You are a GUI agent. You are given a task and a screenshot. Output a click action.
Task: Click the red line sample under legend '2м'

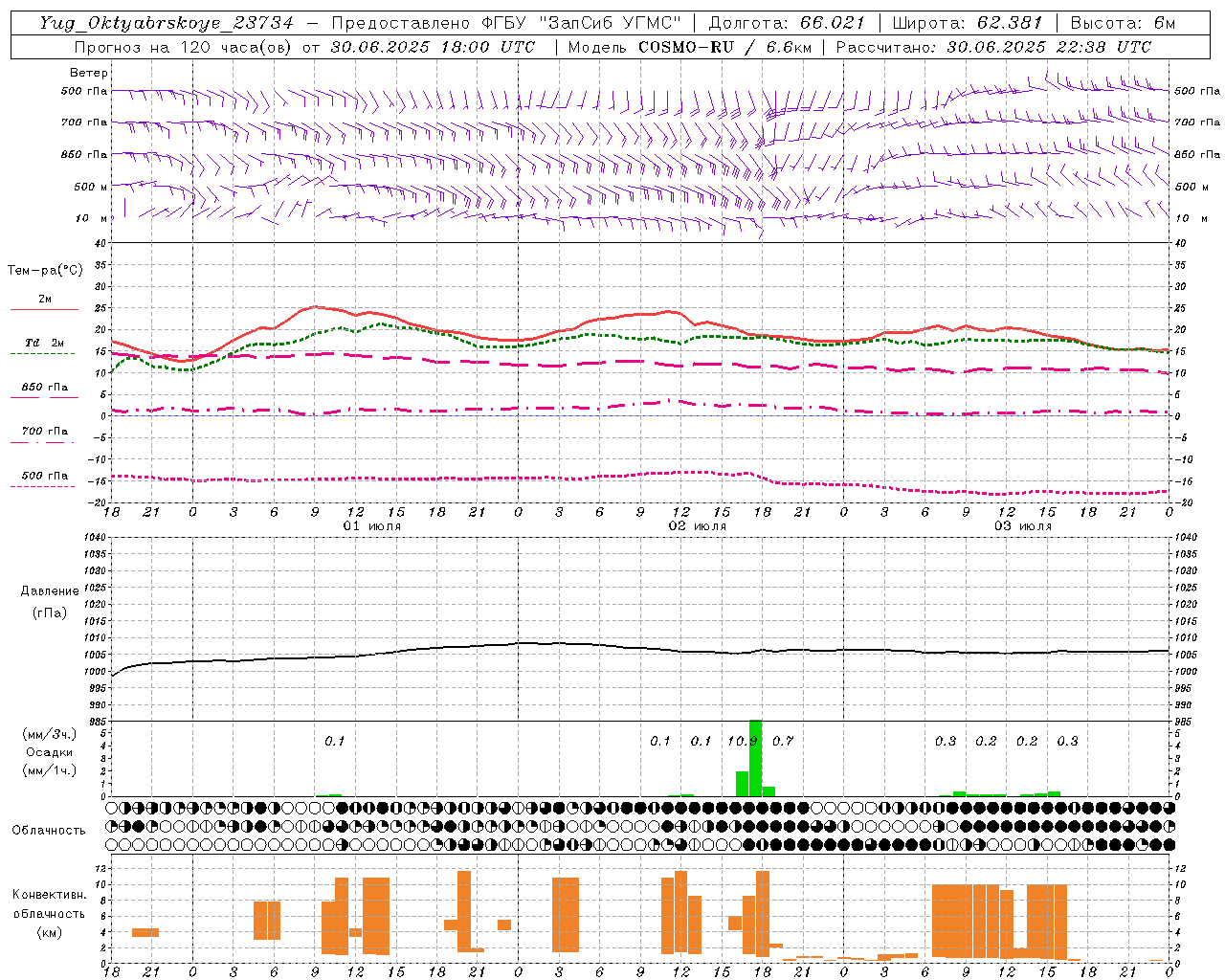[44, 309]
